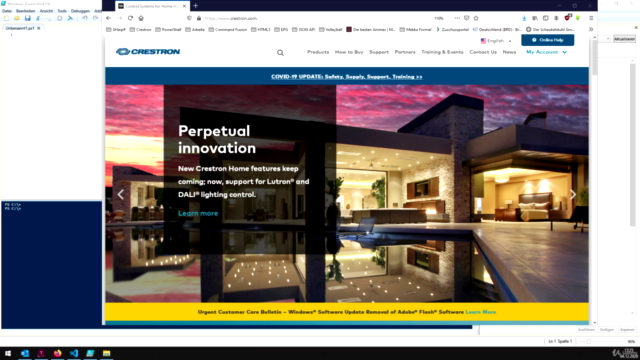Screen dimensions: 640x360
Task: Go to next hero slide arrow
Action: 573,194
